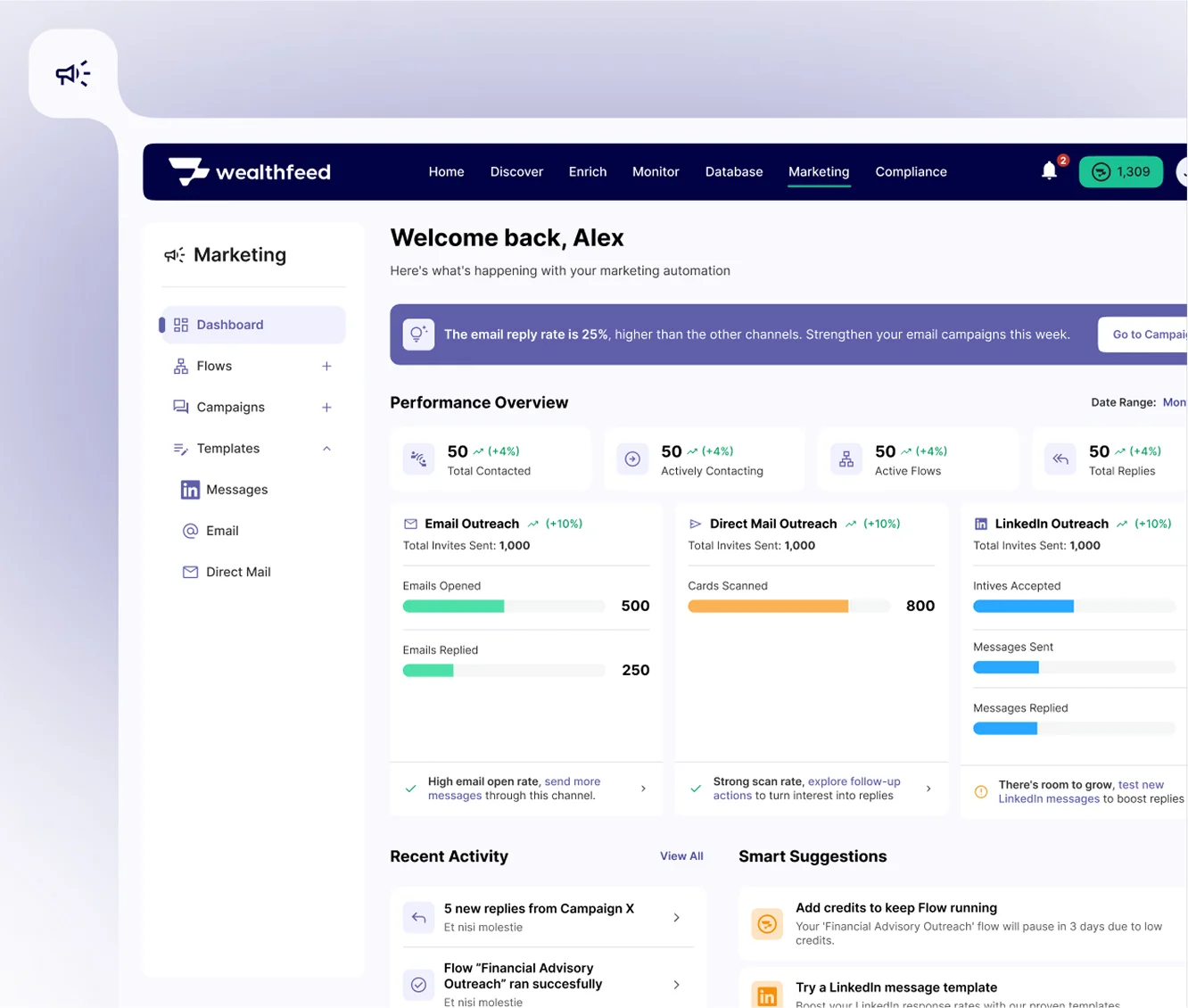Click the Total Replies reply-arrows icon

1060,459
